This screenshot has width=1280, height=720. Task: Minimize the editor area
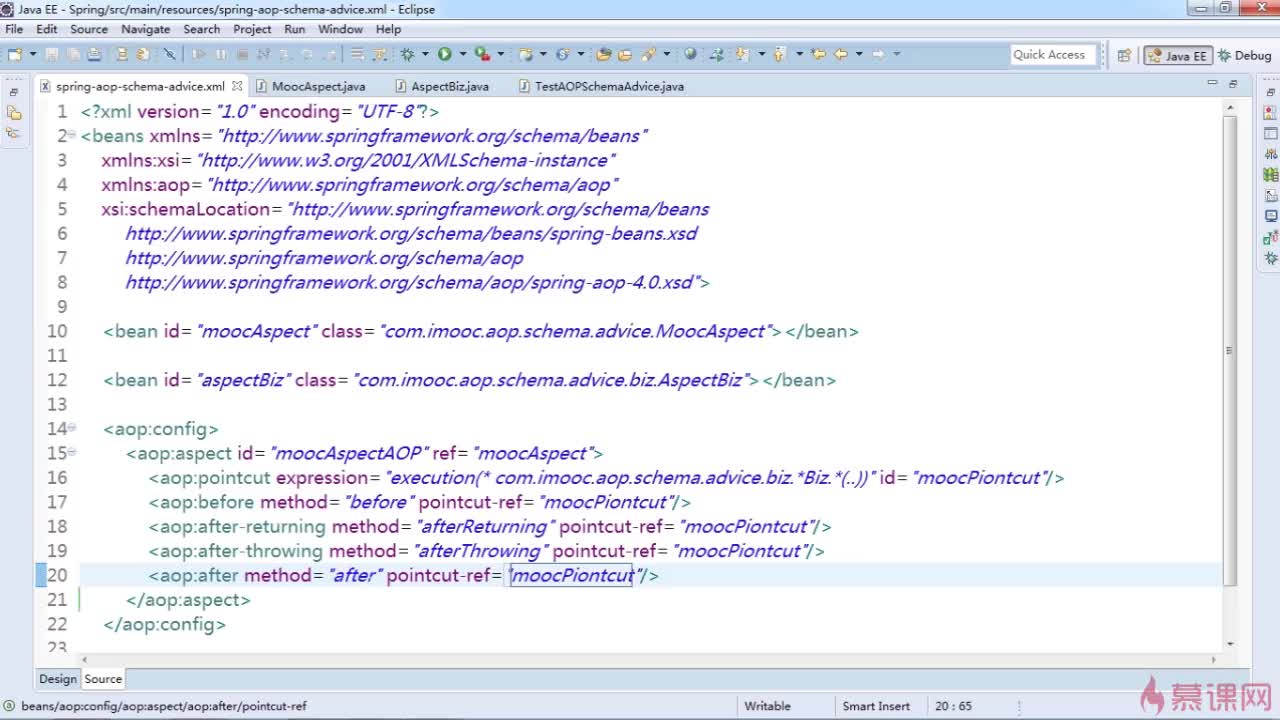coord(1212,84)
